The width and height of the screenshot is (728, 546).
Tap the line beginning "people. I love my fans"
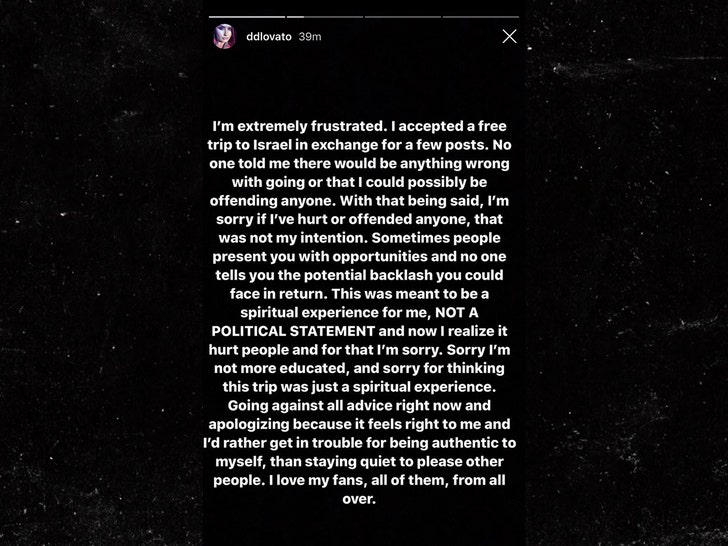(x=359, y=480)
